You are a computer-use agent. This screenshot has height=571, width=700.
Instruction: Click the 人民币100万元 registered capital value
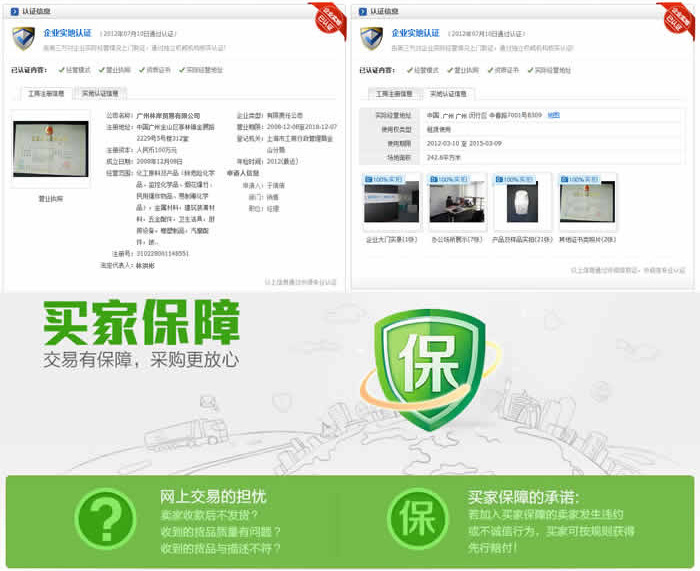[x=157, y=150]
